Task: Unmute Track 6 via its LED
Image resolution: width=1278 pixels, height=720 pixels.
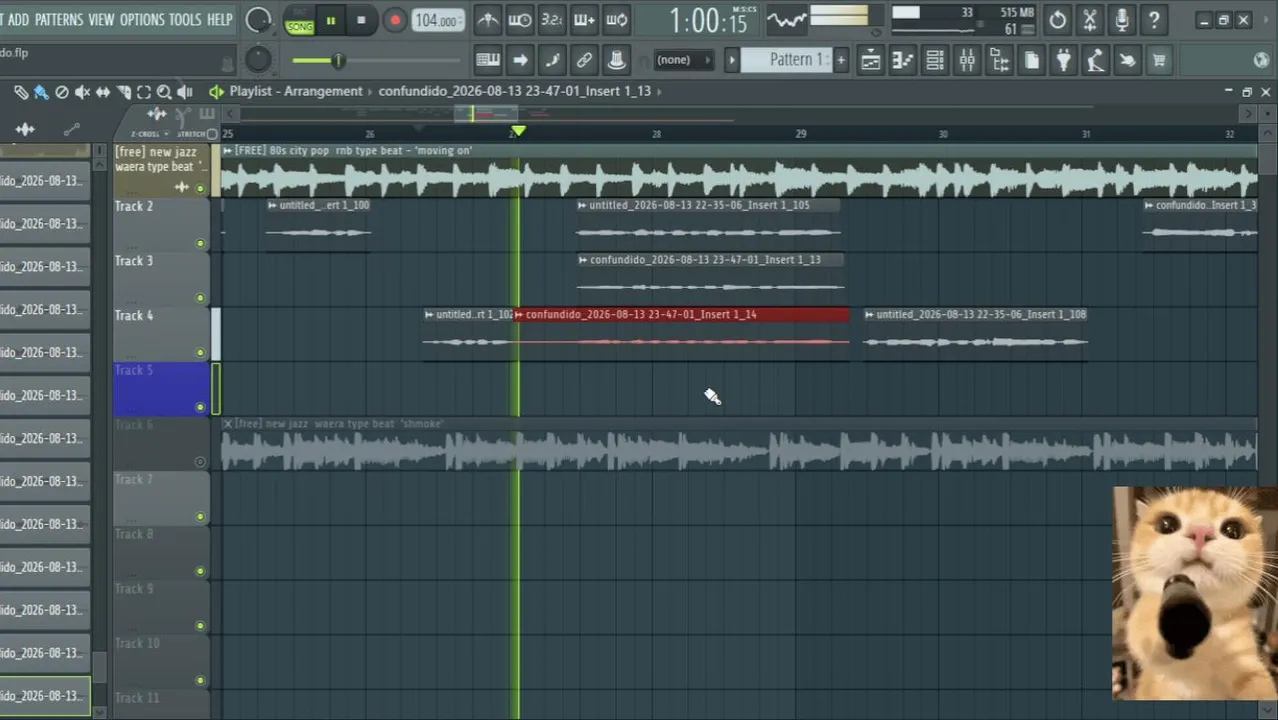Action: click(200, 462)
